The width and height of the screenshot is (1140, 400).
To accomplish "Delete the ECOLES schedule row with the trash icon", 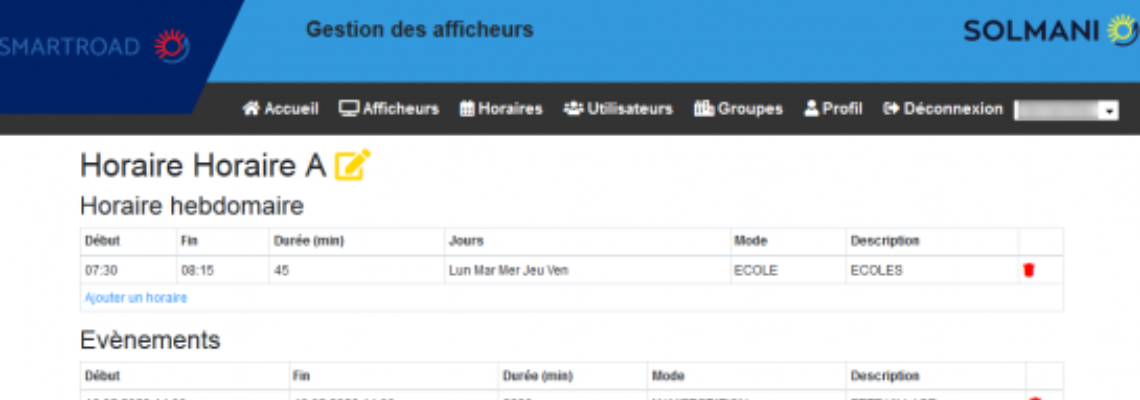I will (x=1028, y=270).
